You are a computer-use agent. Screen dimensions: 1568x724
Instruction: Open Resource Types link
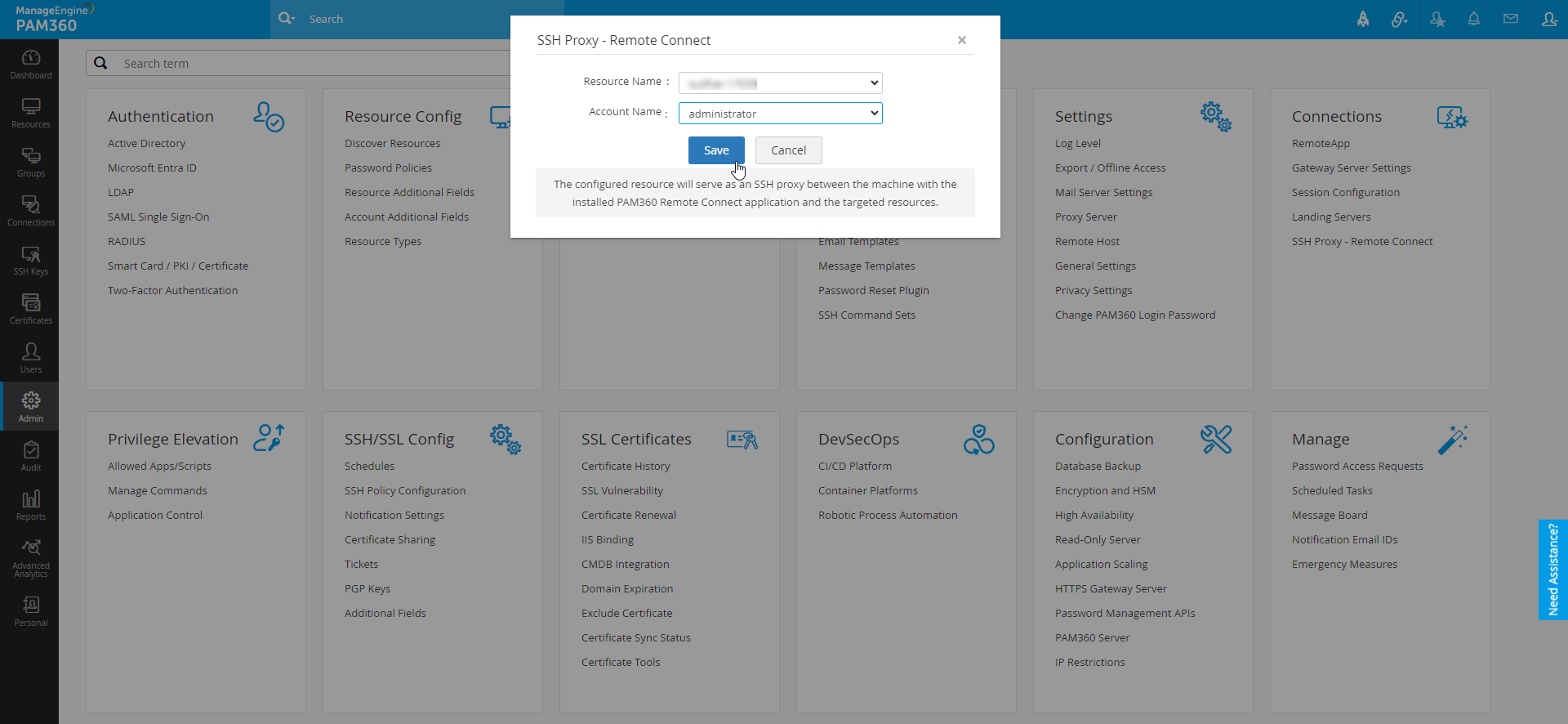coord(383,241)
